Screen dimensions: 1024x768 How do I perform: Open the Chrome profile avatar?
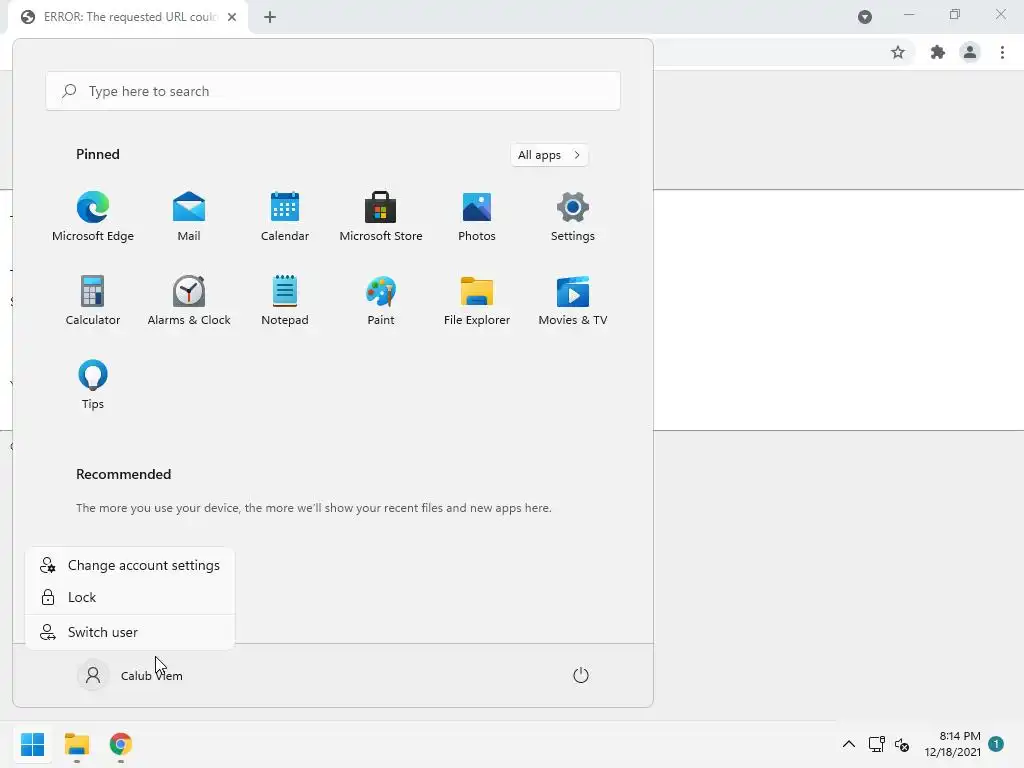coord(970,52)
